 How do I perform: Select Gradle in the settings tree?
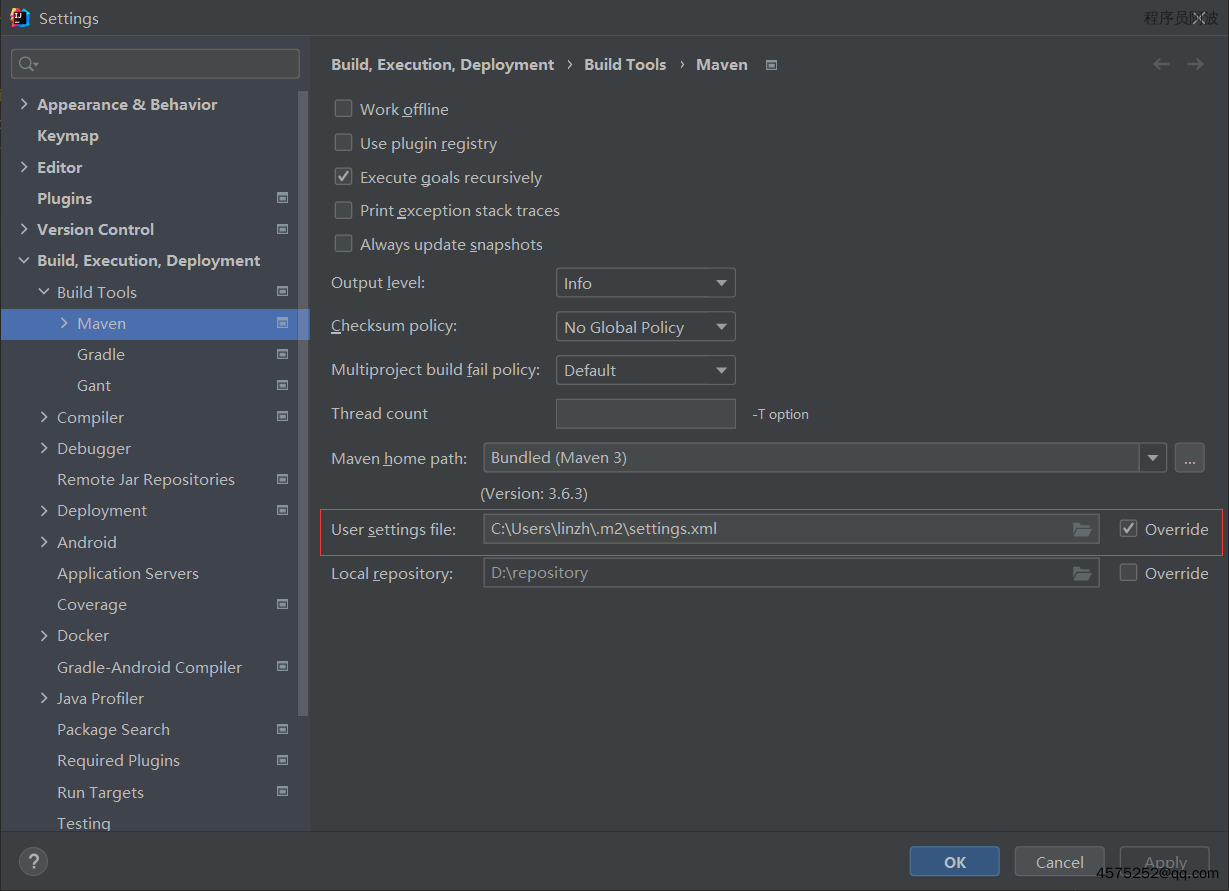[x=101, y=354]
